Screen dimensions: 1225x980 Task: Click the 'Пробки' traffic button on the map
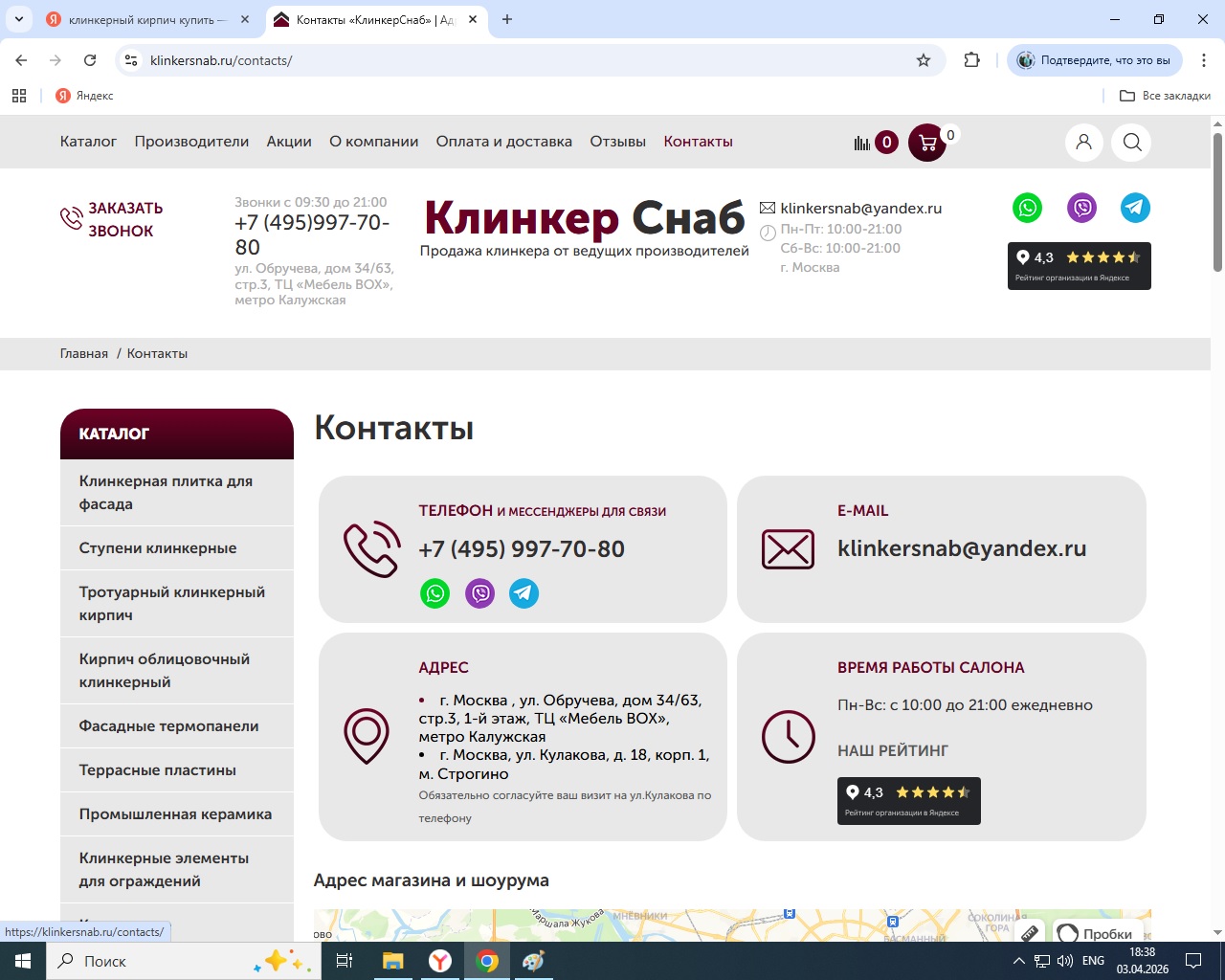tap(1098, 933)
